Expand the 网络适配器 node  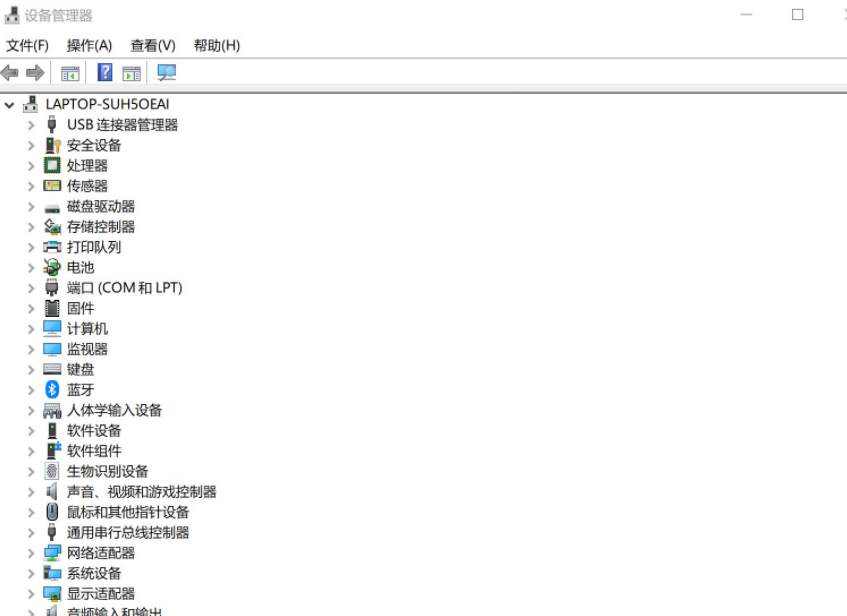(31, 553)
